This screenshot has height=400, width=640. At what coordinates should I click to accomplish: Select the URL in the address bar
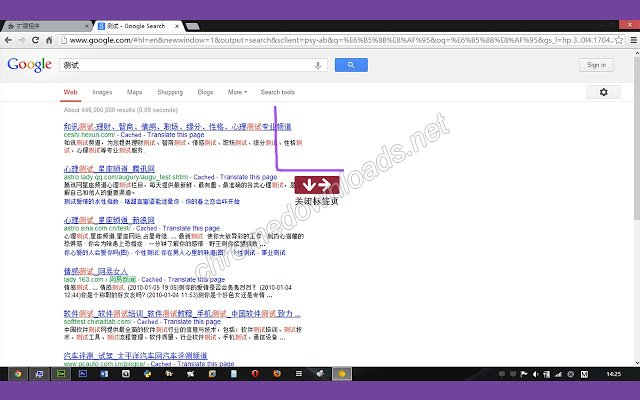pyautogui.click(x=341, y=40)
